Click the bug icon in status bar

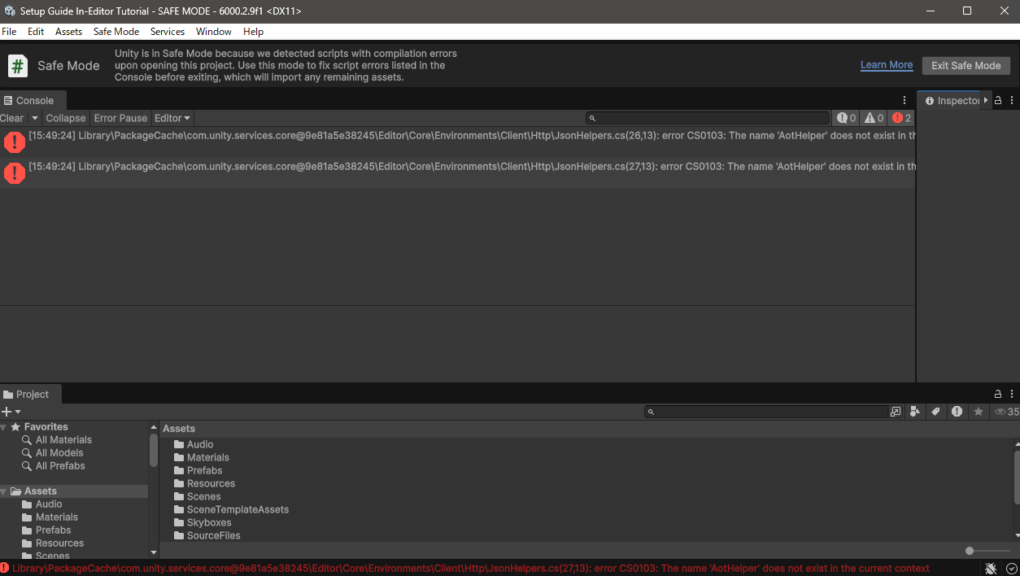(990, 568)
